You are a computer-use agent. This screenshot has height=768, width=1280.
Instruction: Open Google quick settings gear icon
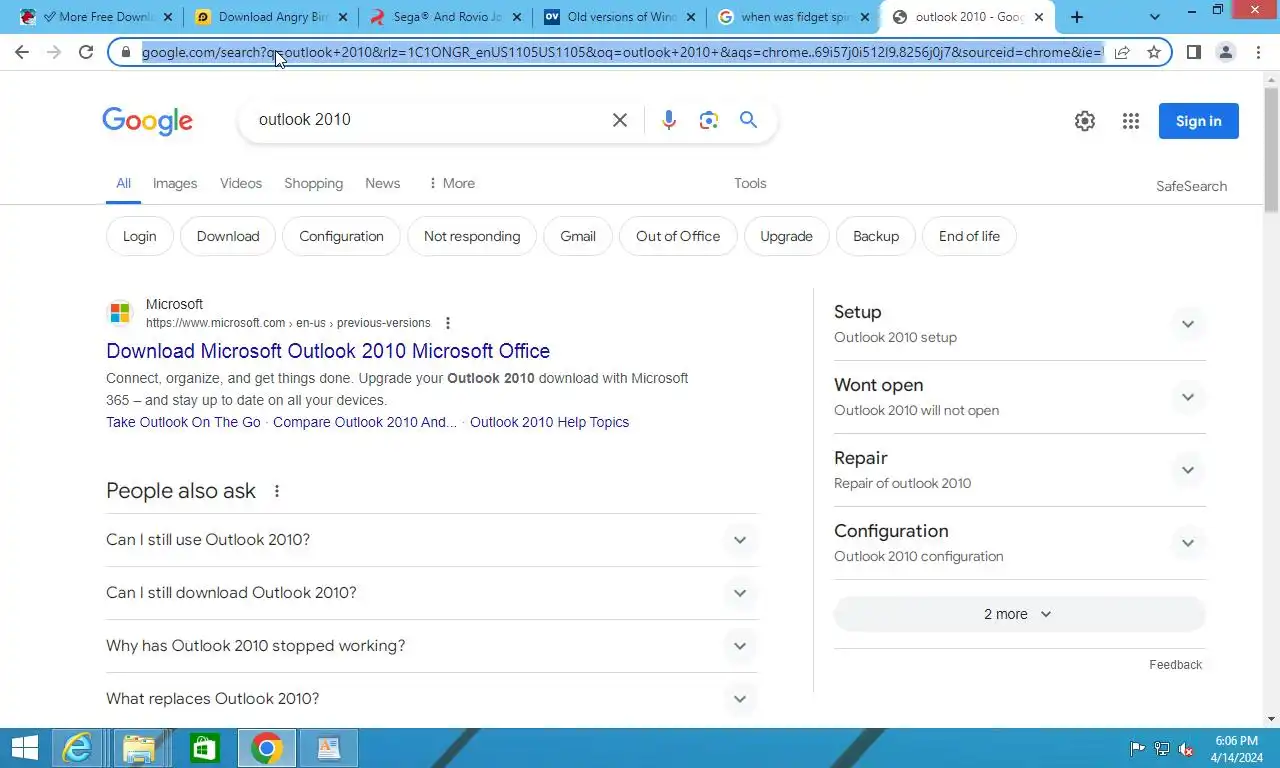pos(1085,121)
